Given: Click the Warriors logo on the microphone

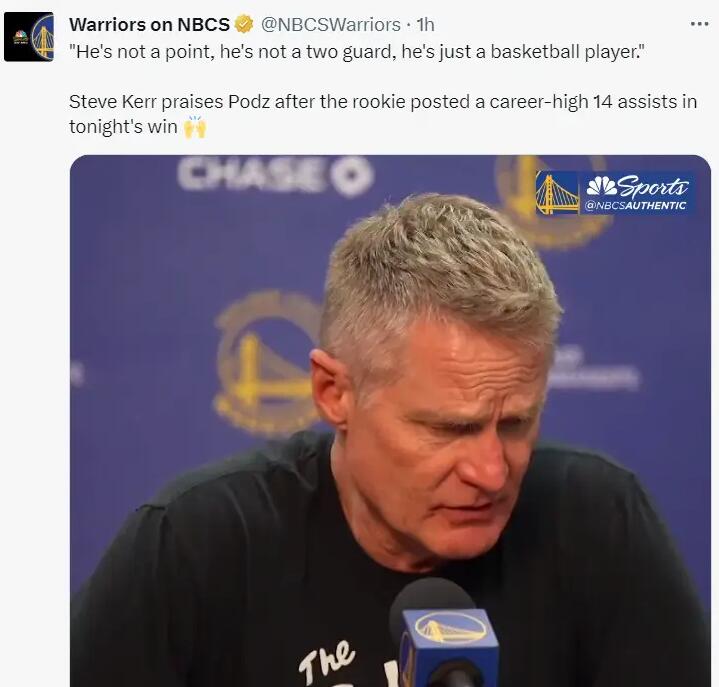Looking at the screenshot, I should (x=450, y=629).
